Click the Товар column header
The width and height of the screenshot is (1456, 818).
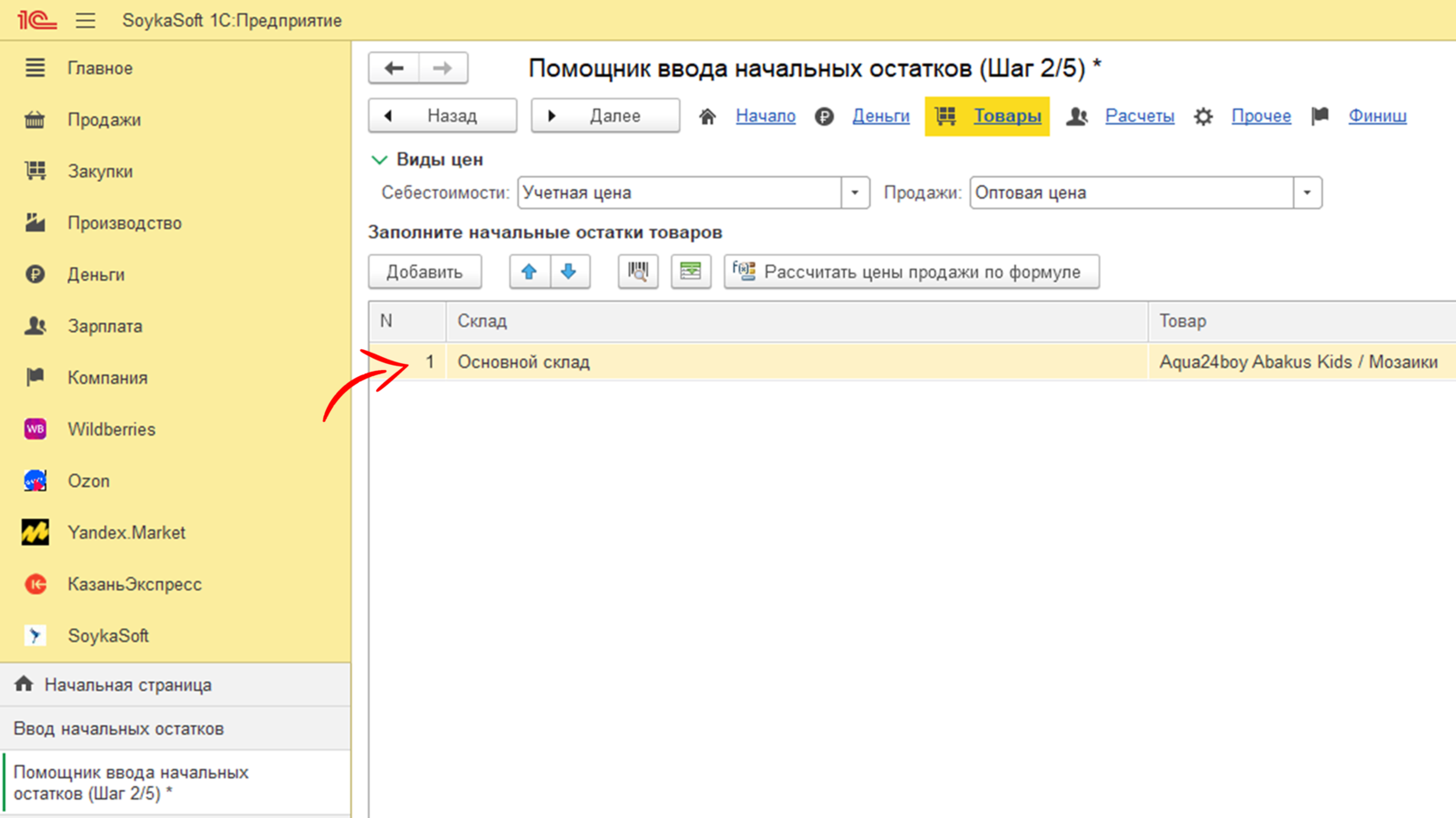(x=1303, y=321)
